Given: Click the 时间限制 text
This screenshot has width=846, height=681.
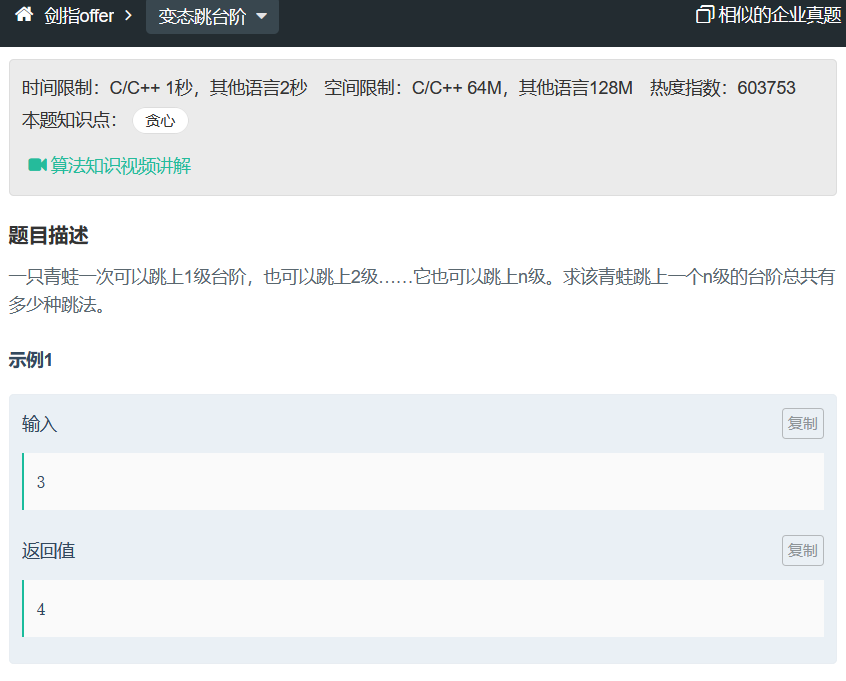Looking at the screenshot, I should point(165,87).
